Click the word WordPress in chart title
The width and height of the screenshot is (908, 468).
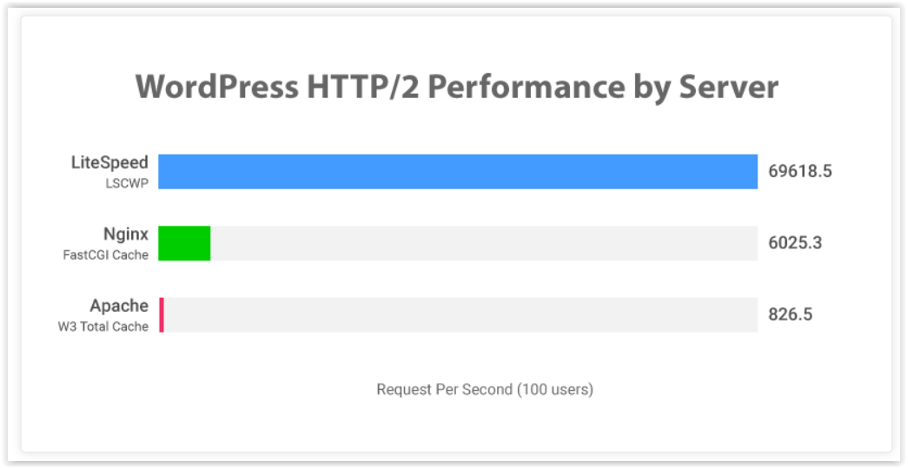coord(218,86)
